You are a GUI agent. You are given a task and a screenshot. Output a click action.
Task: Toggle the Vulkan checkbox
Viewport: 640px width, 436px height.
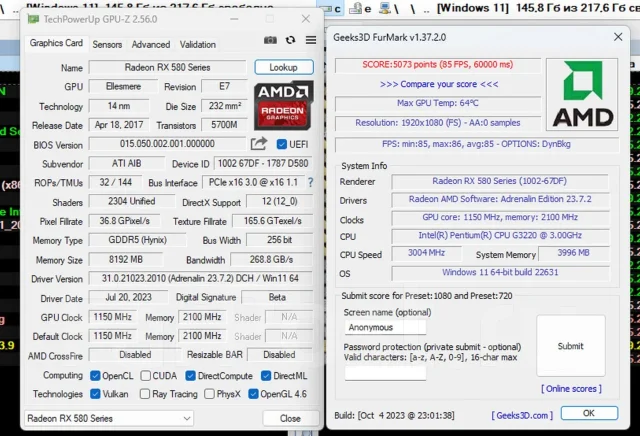[95, 394]
